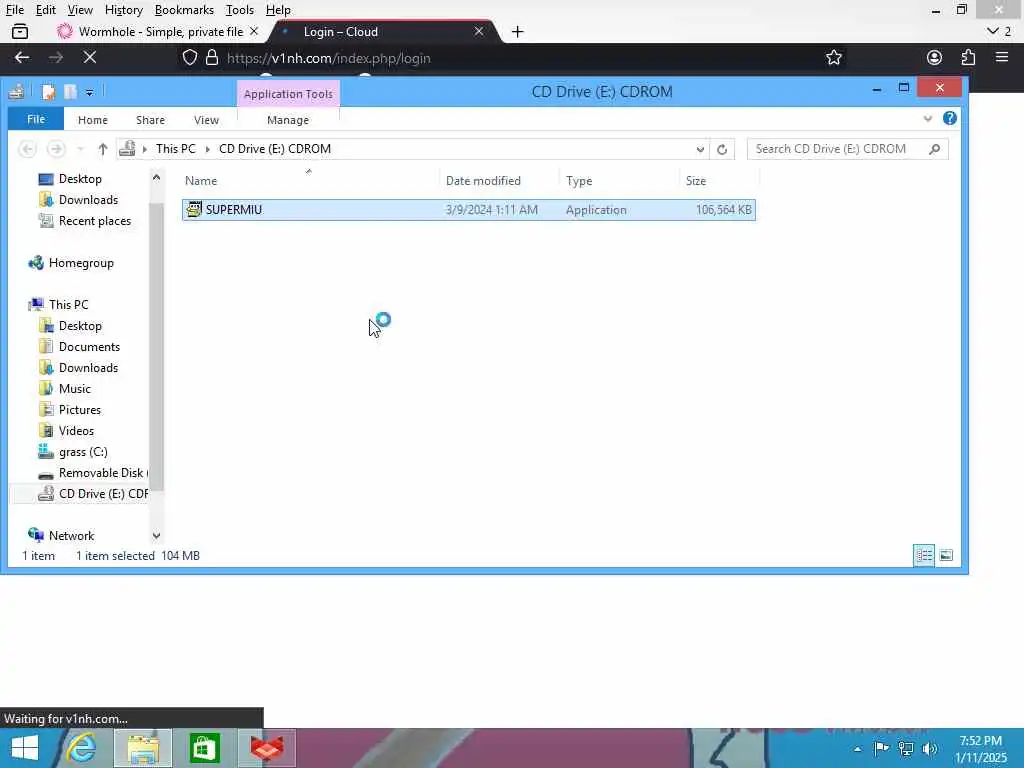
Task: Close the Login – Cloud tab
Action: coord(479,31)
